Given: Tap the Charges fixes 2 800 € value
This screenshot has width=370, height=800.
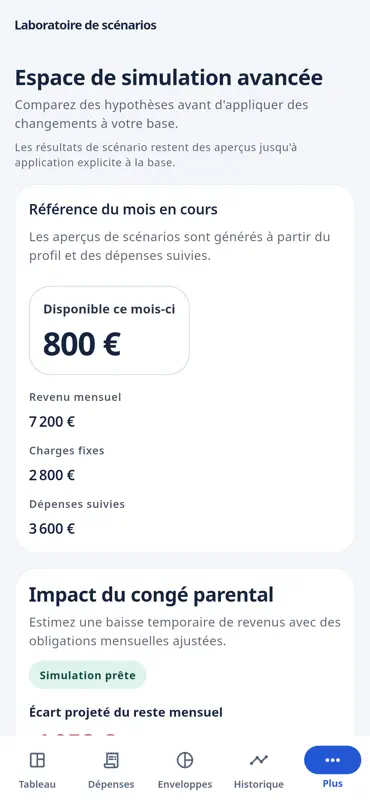Looking at the screenshot, I should [x=52, y=475].
